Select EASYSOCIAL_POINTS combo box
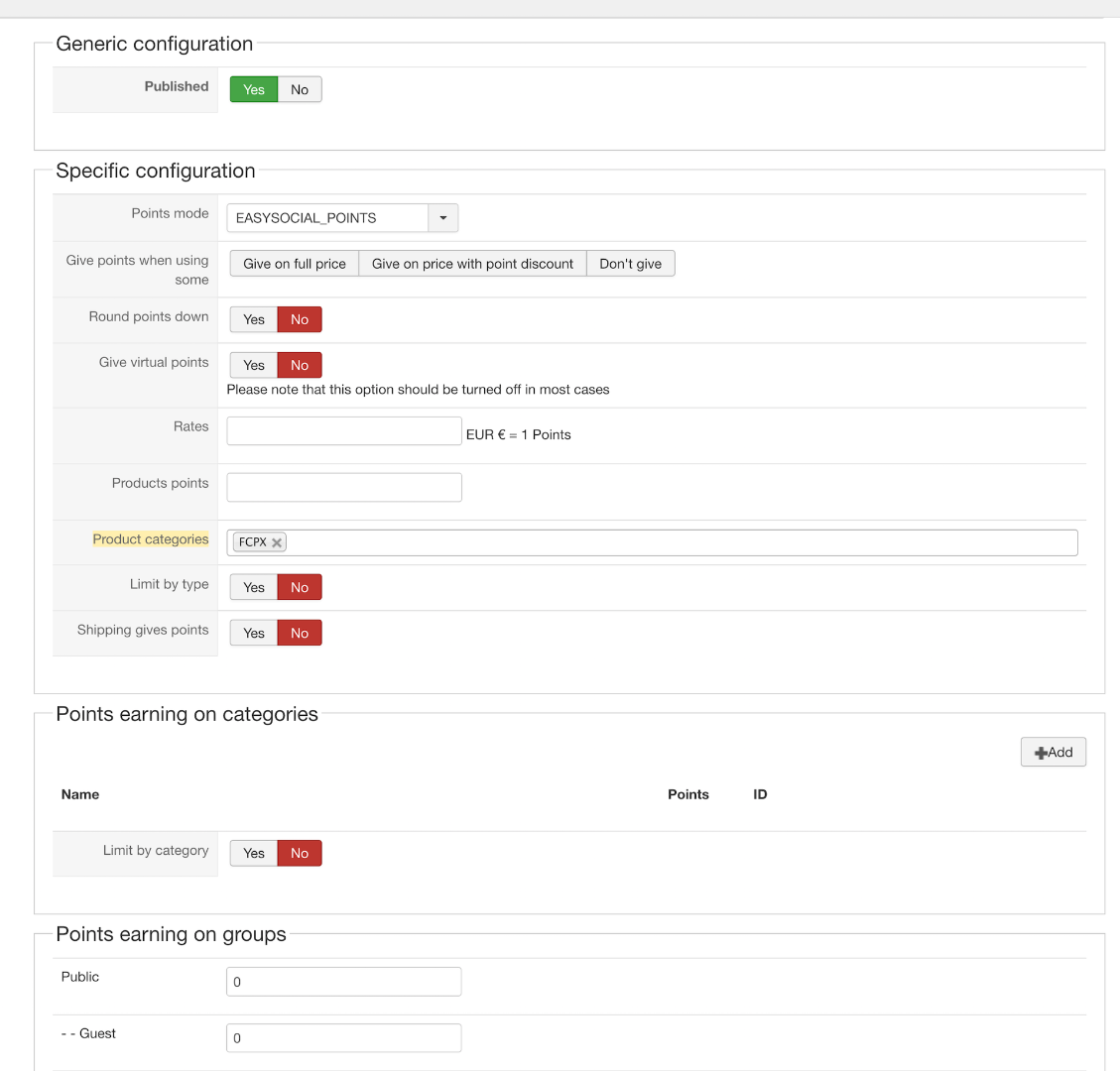 pos(327,218)
